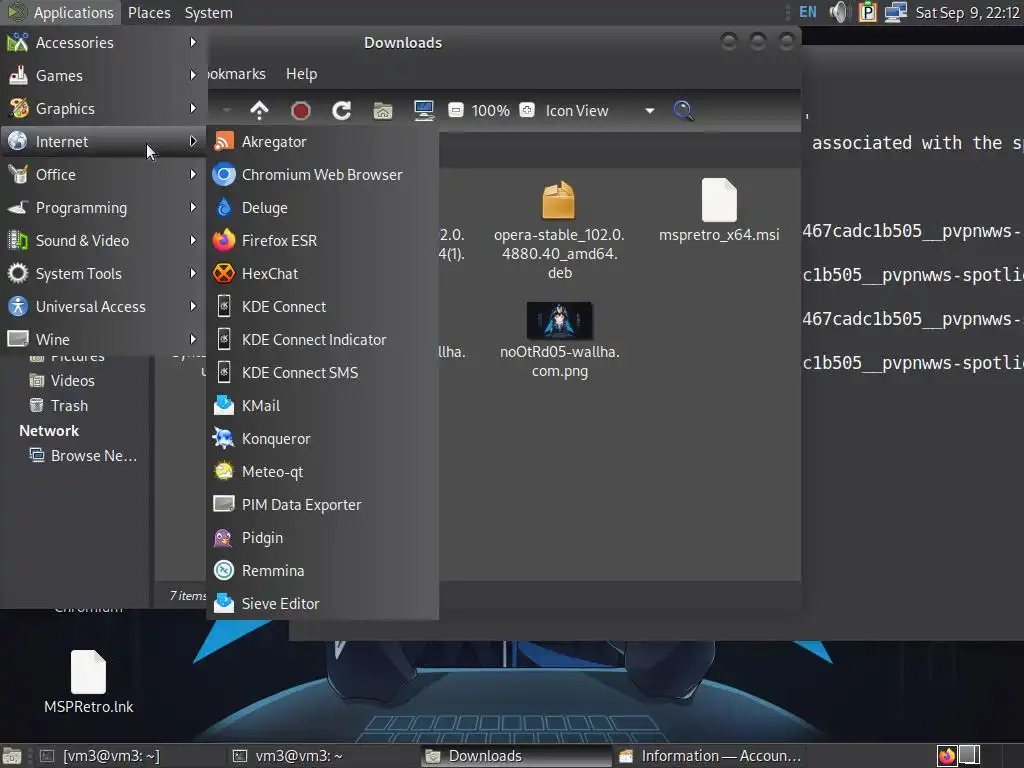
Task: Select the opera-stable deb package file
Action: click(559, 231)
